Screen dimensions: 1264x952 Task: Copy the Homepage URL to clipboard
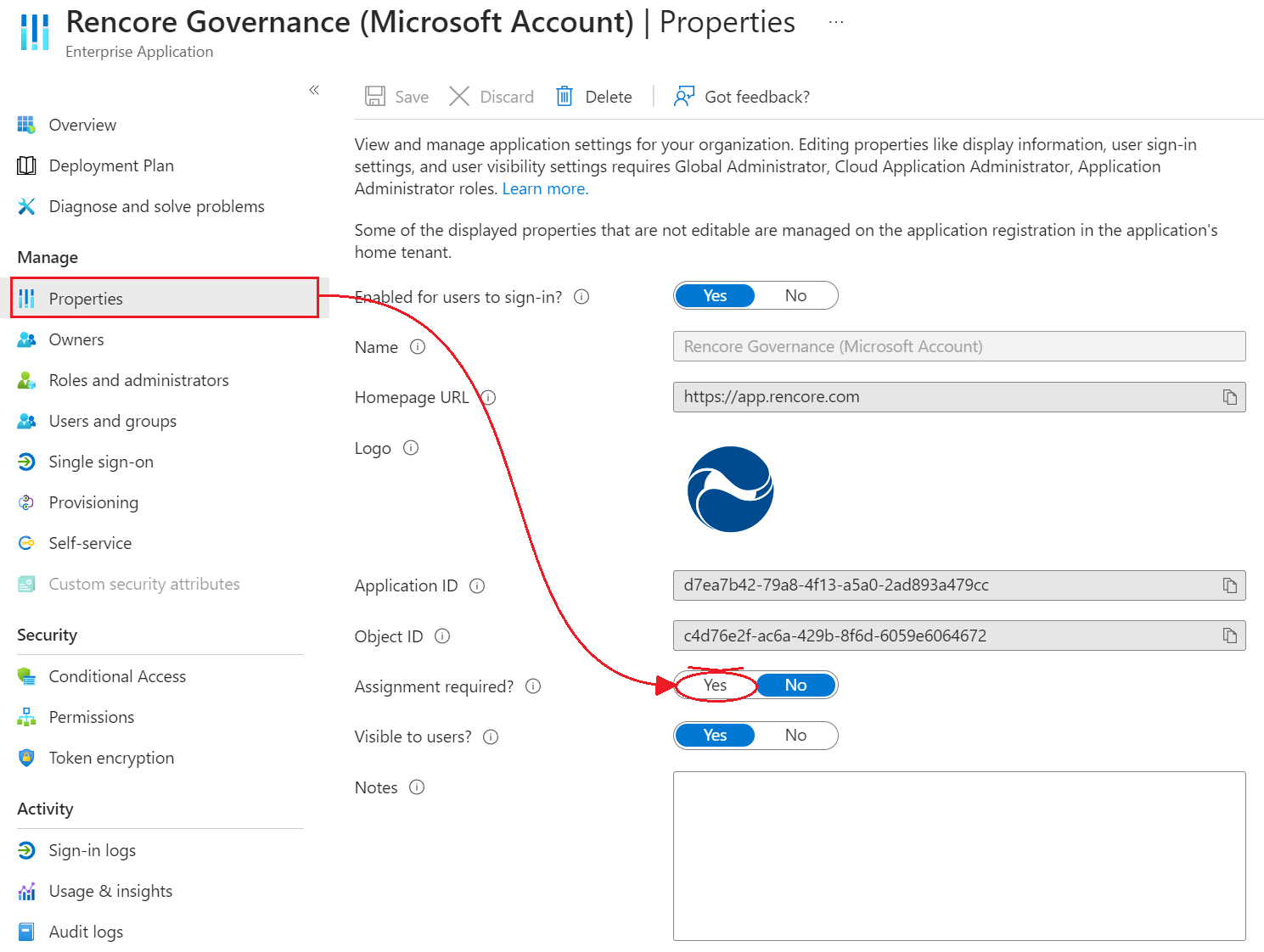1229,397
